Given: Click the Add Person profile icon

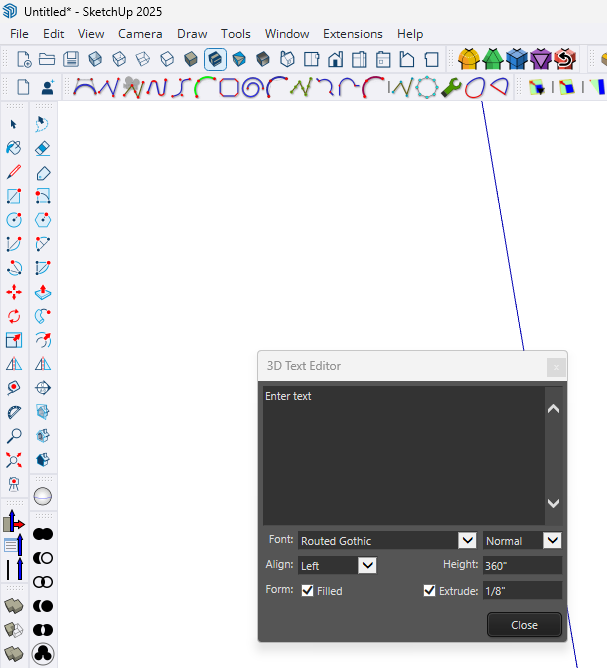Looking at the screenshot, I should pyautogui.click(x=48, y=87).
